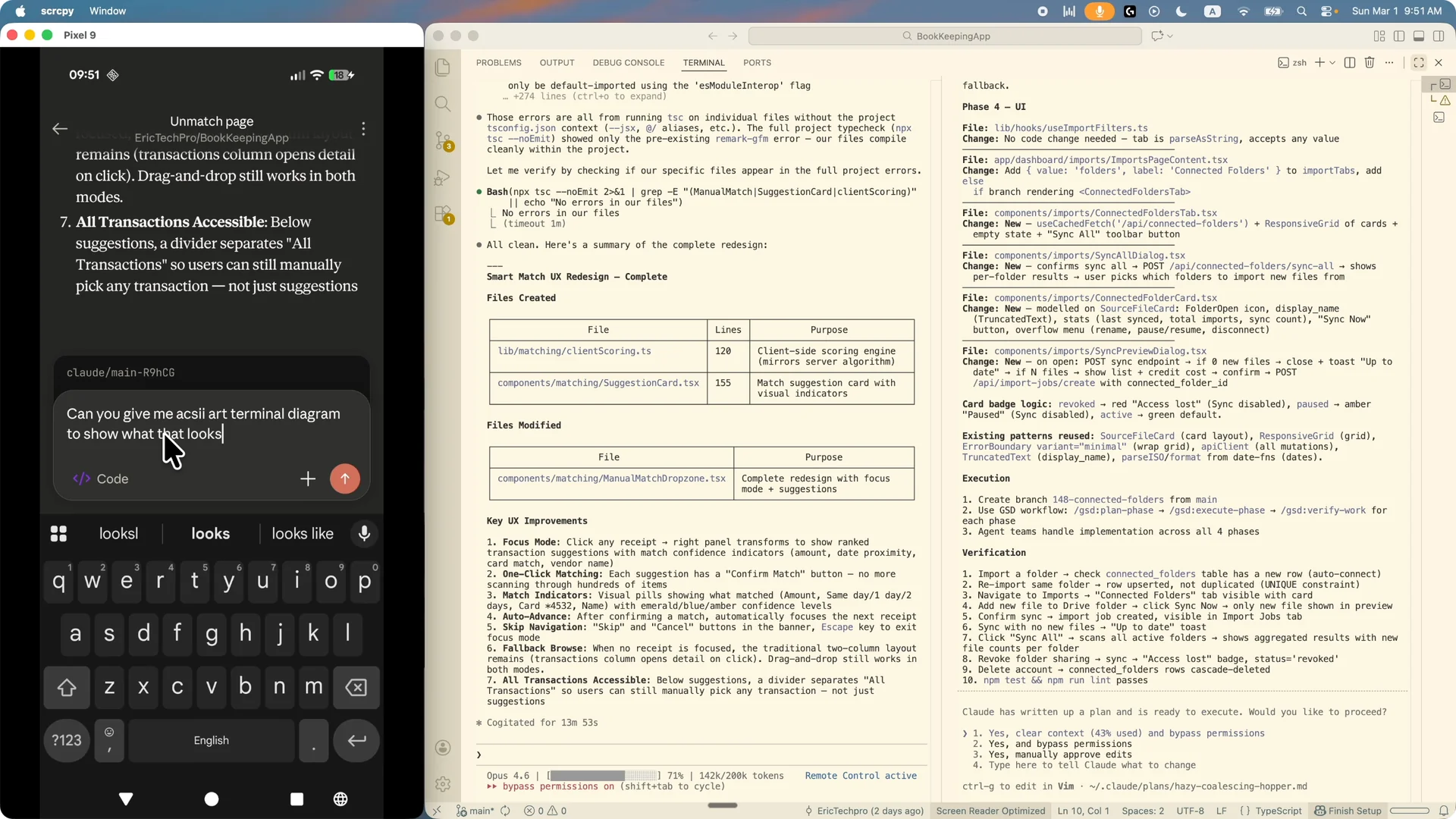Open macOS Spotlight search icon
The image size is (1456, 819).
point(1301,11)
